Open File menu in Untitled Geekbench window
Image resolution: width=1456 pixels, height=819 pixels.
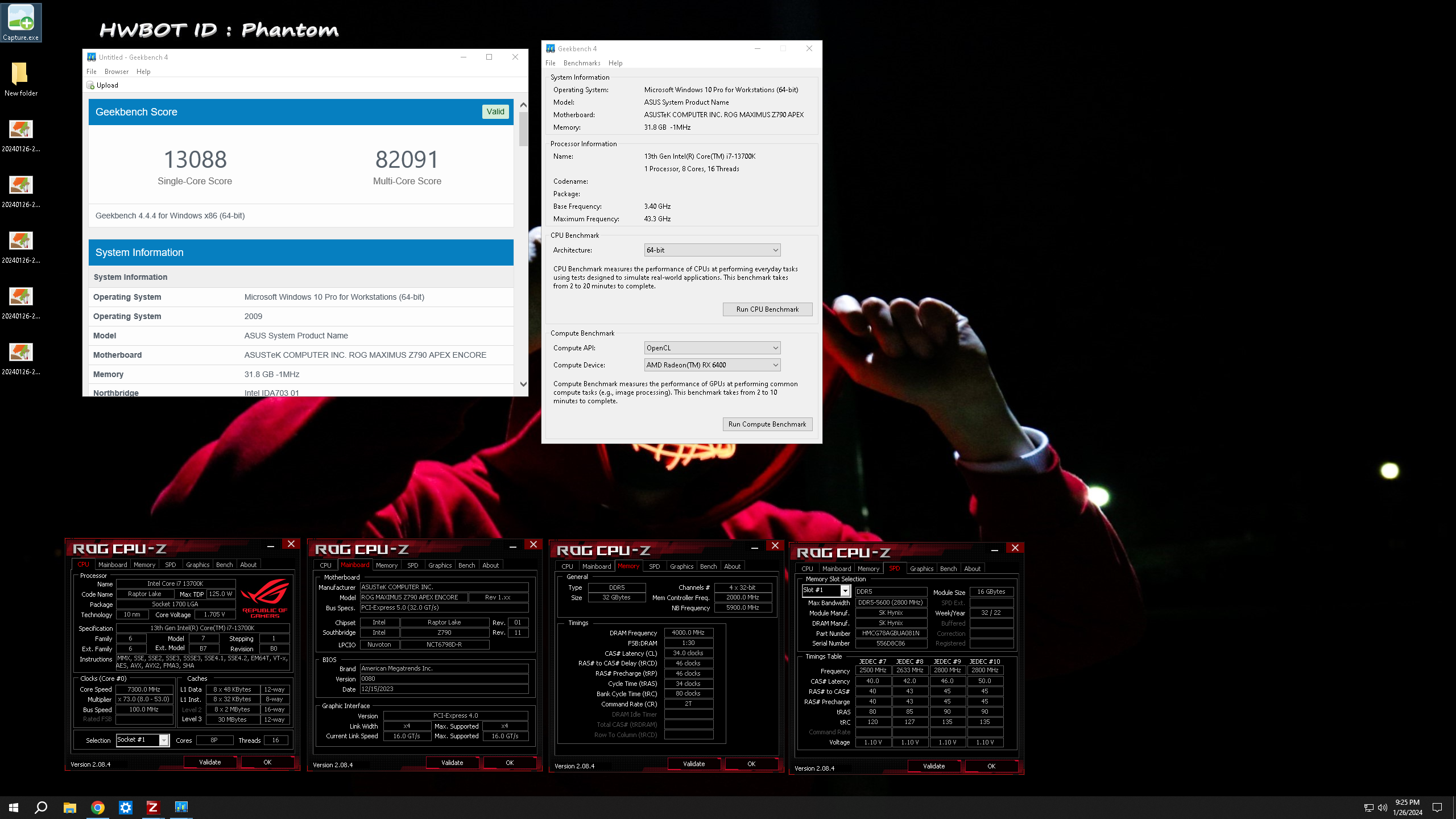pos(92,72)
